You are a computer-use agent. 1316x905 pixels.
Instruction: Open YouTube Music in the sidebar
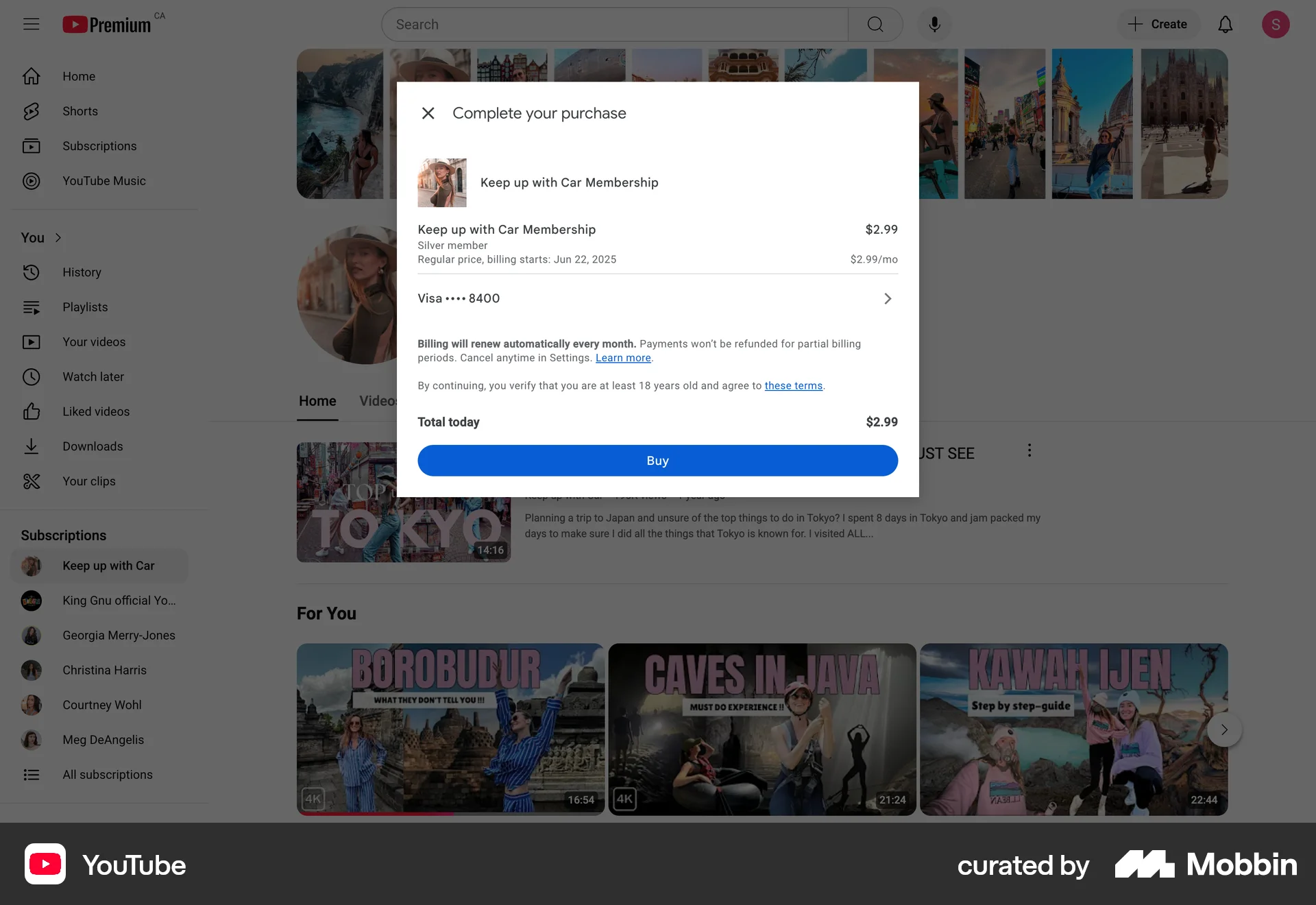click(103, 181)
